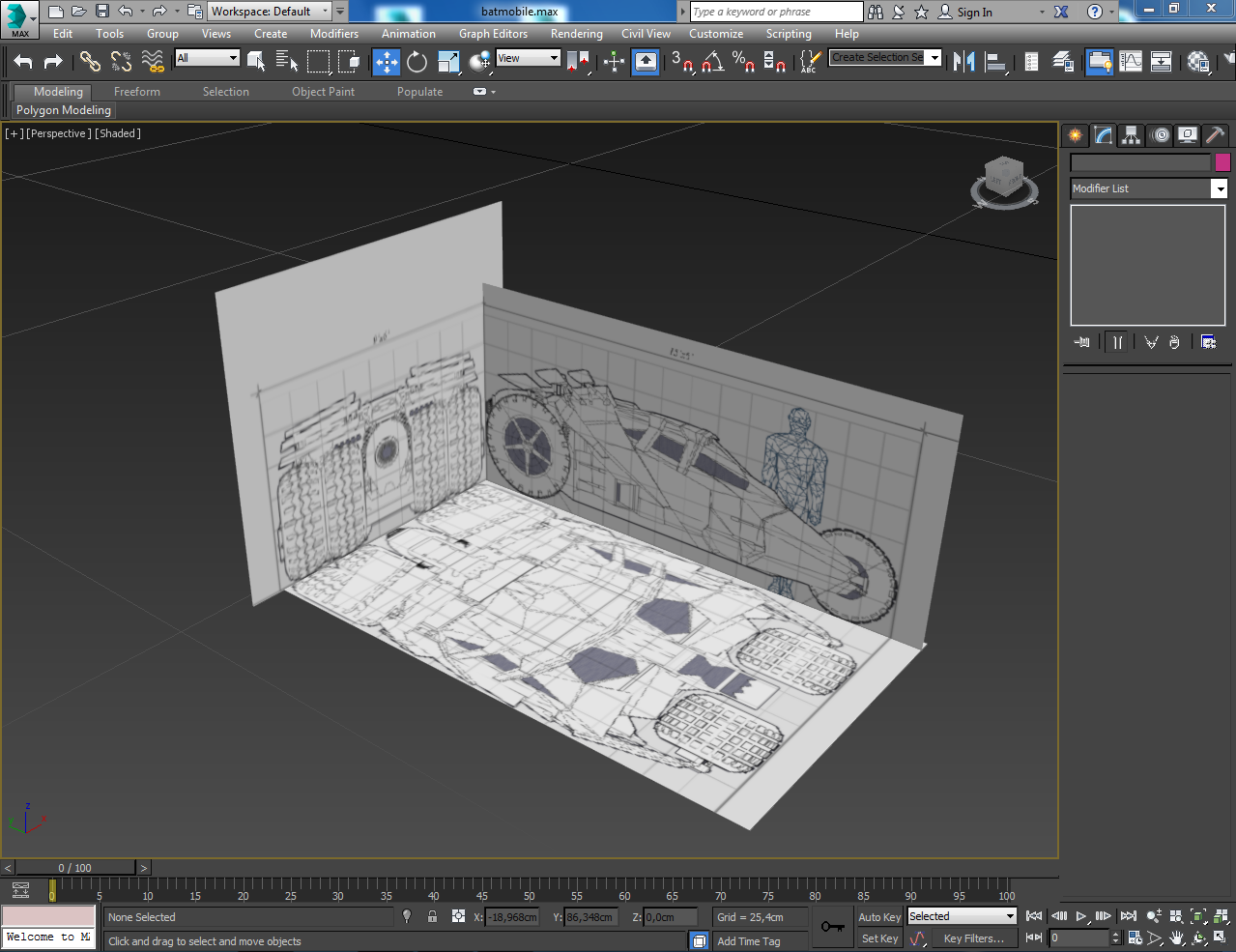Open the key mode 'Selected' dropdown
The width and height of the screenshot is (1236, 952).
[962, 916]
